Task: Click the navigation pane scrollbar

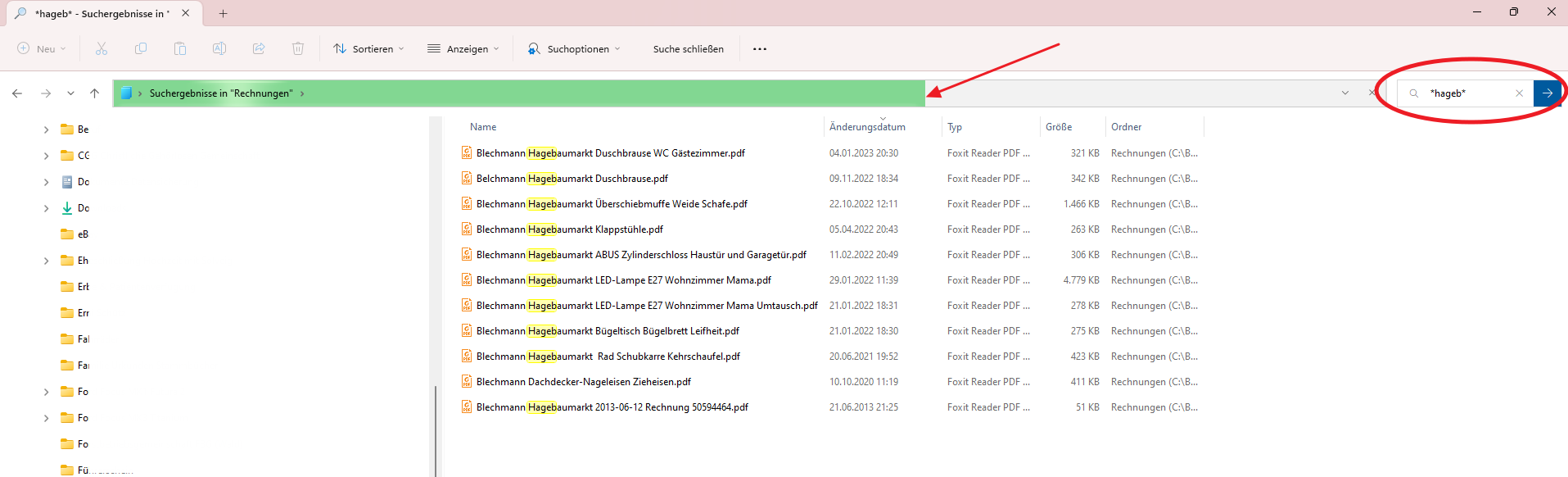Action: pos(436,430)
